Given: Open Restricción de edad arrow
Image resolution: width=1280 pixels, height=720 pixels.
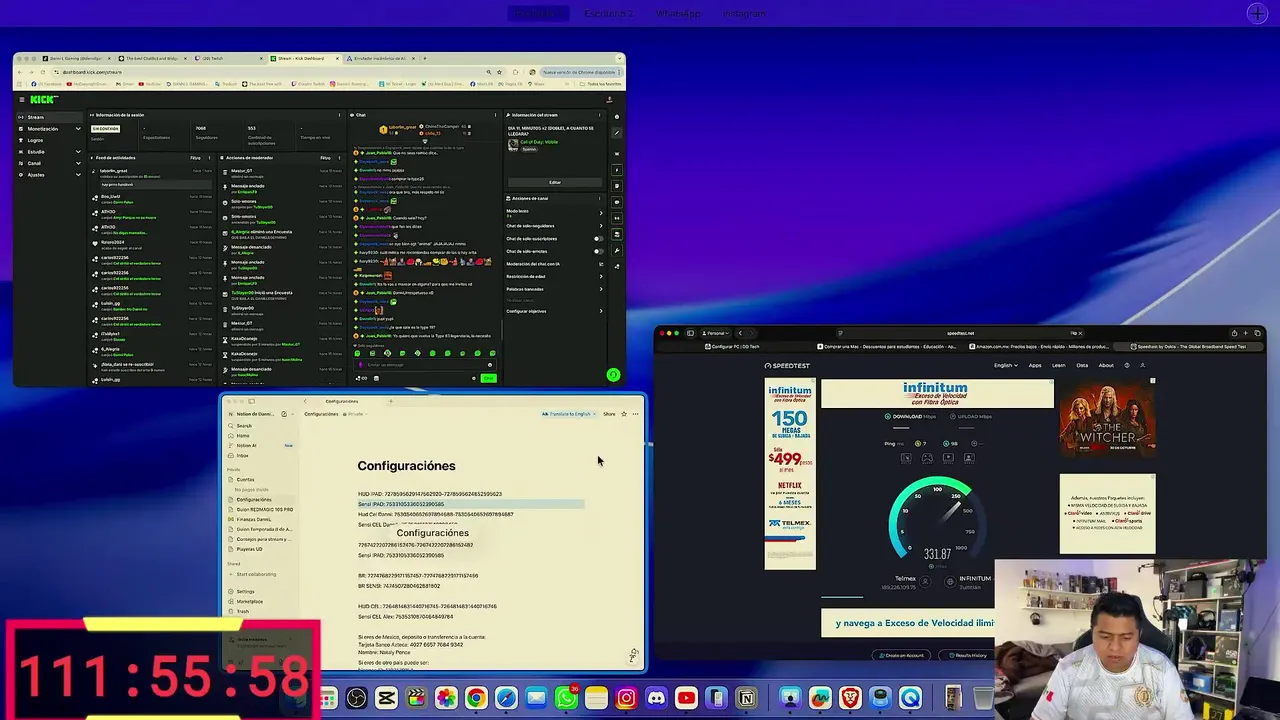Looking at the screenshot, I should [601, 276].
